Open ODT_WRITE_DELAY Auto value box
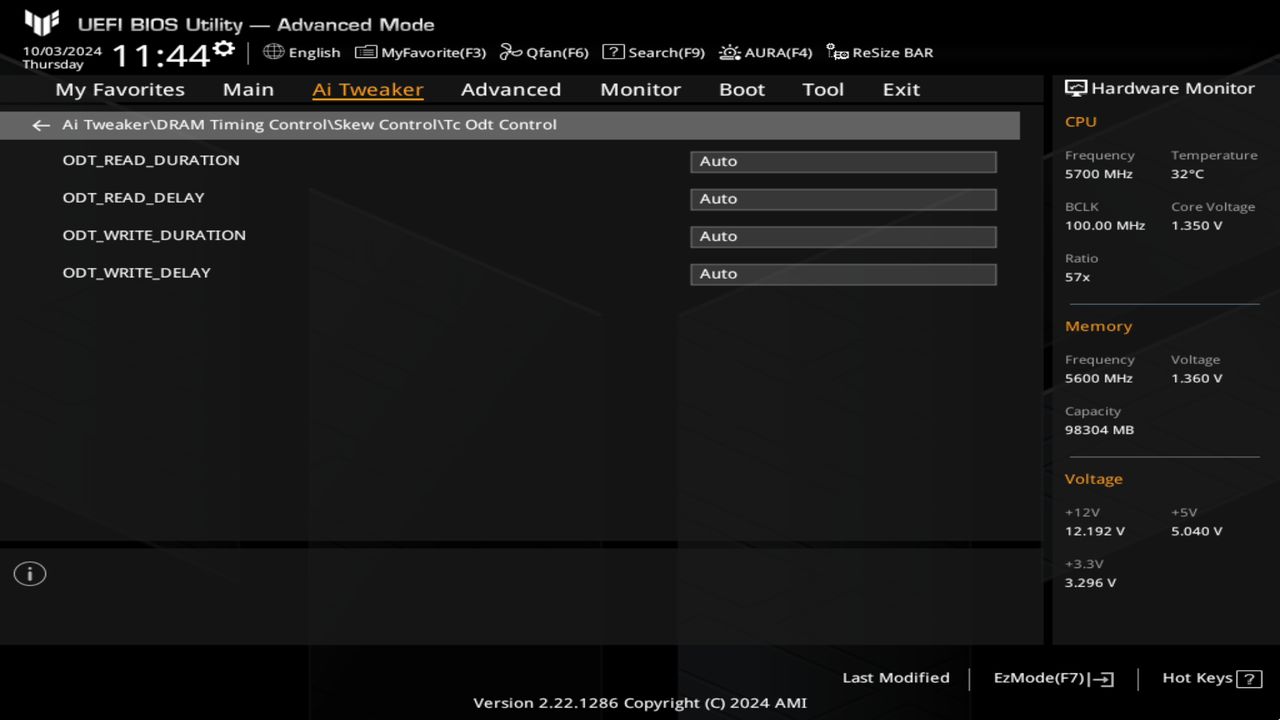Screen dimensions: 1280x720 click(x=843, y=274)
